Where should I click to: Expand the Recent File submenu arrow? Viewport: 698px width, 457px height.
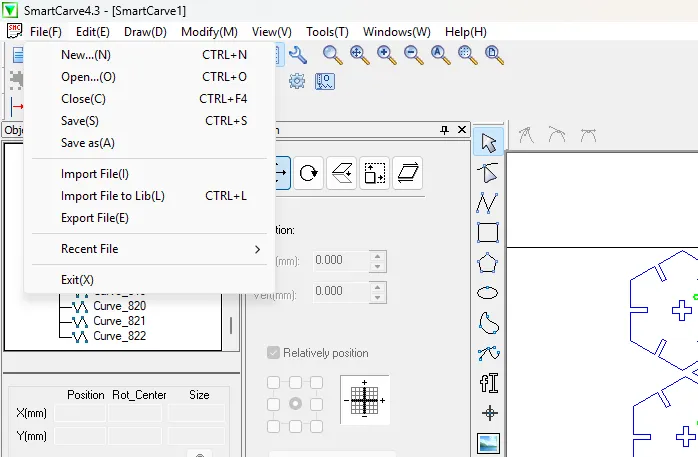pos(257,249)
